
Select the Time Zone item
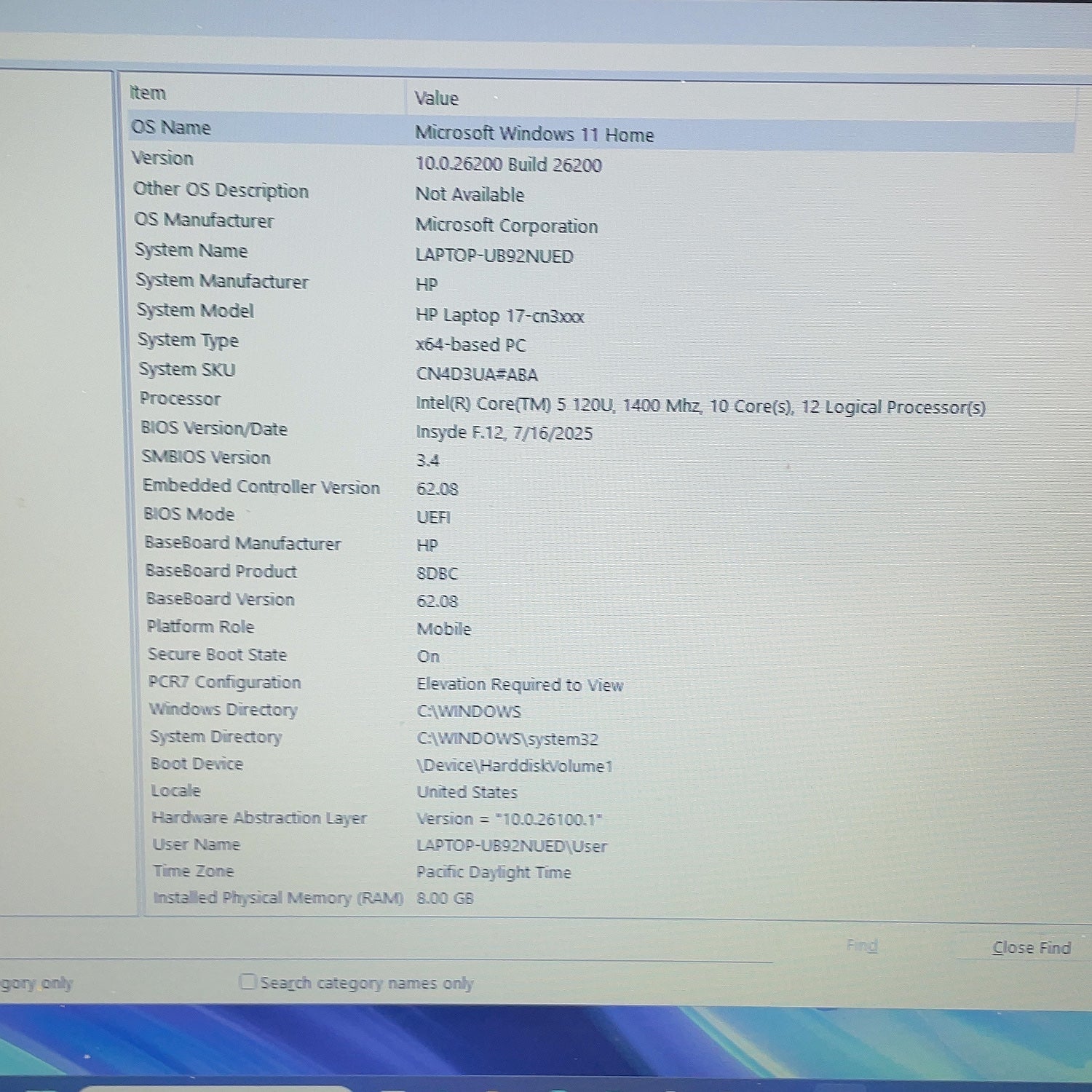[x=193, y=871]
